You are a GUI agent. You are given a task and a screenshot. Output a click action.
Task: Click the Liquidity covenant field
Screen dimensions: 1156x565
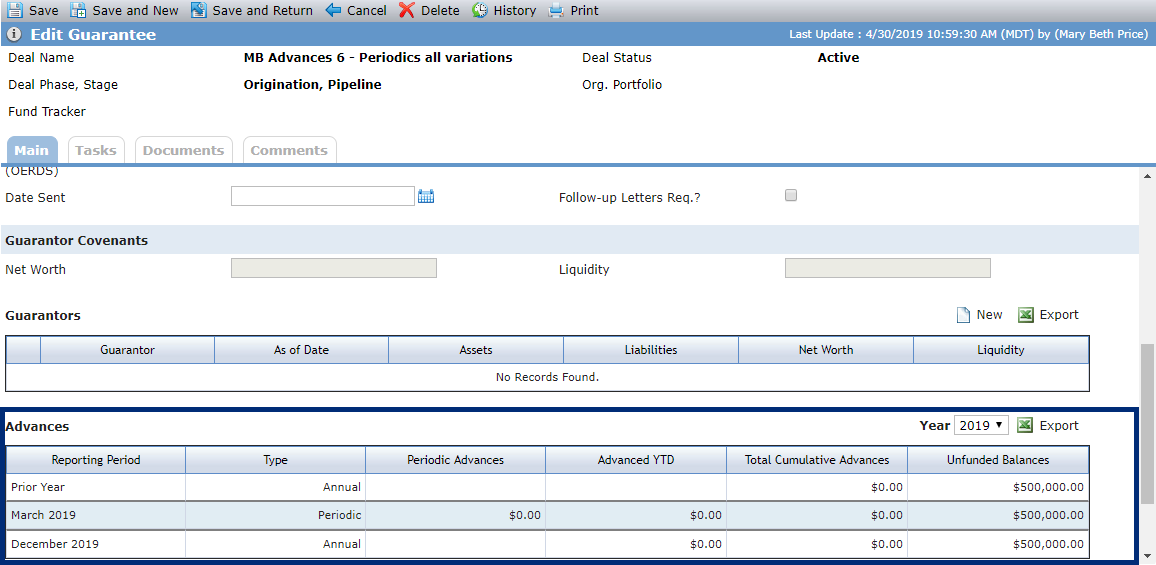point(888,268)
